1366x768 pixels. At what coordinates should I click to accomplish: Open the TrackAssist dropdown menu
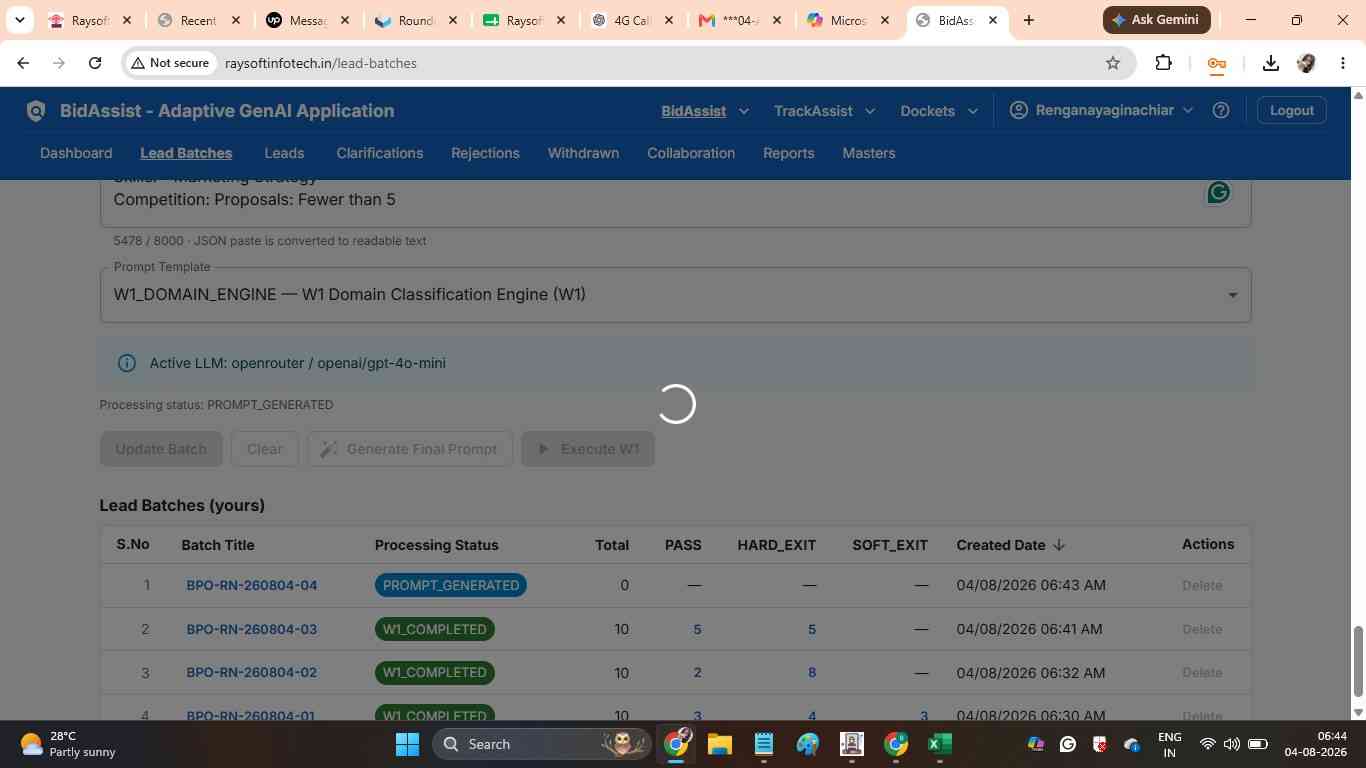(x=824, y=111)
